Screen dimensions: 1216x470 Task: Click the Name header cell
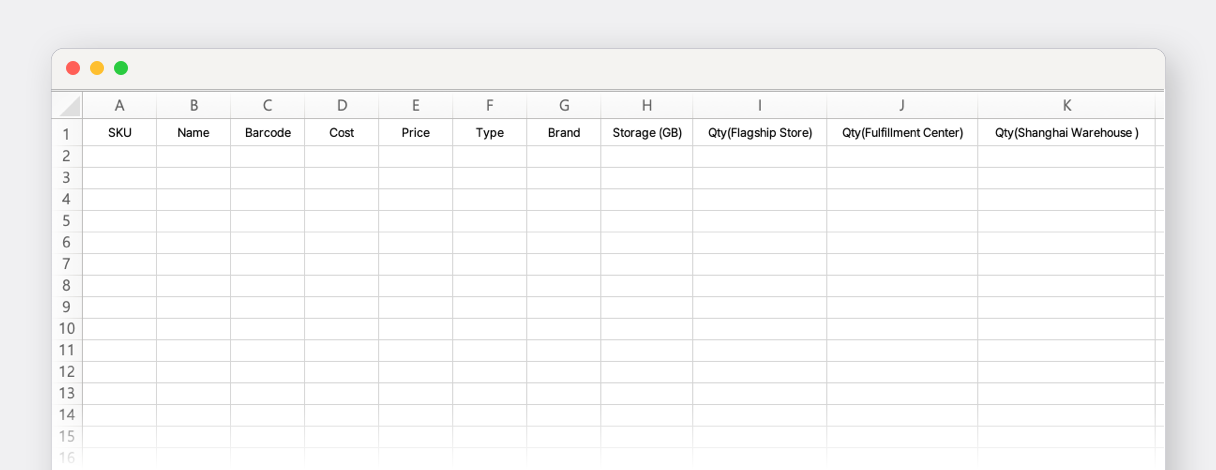click(x=194, y=133)
